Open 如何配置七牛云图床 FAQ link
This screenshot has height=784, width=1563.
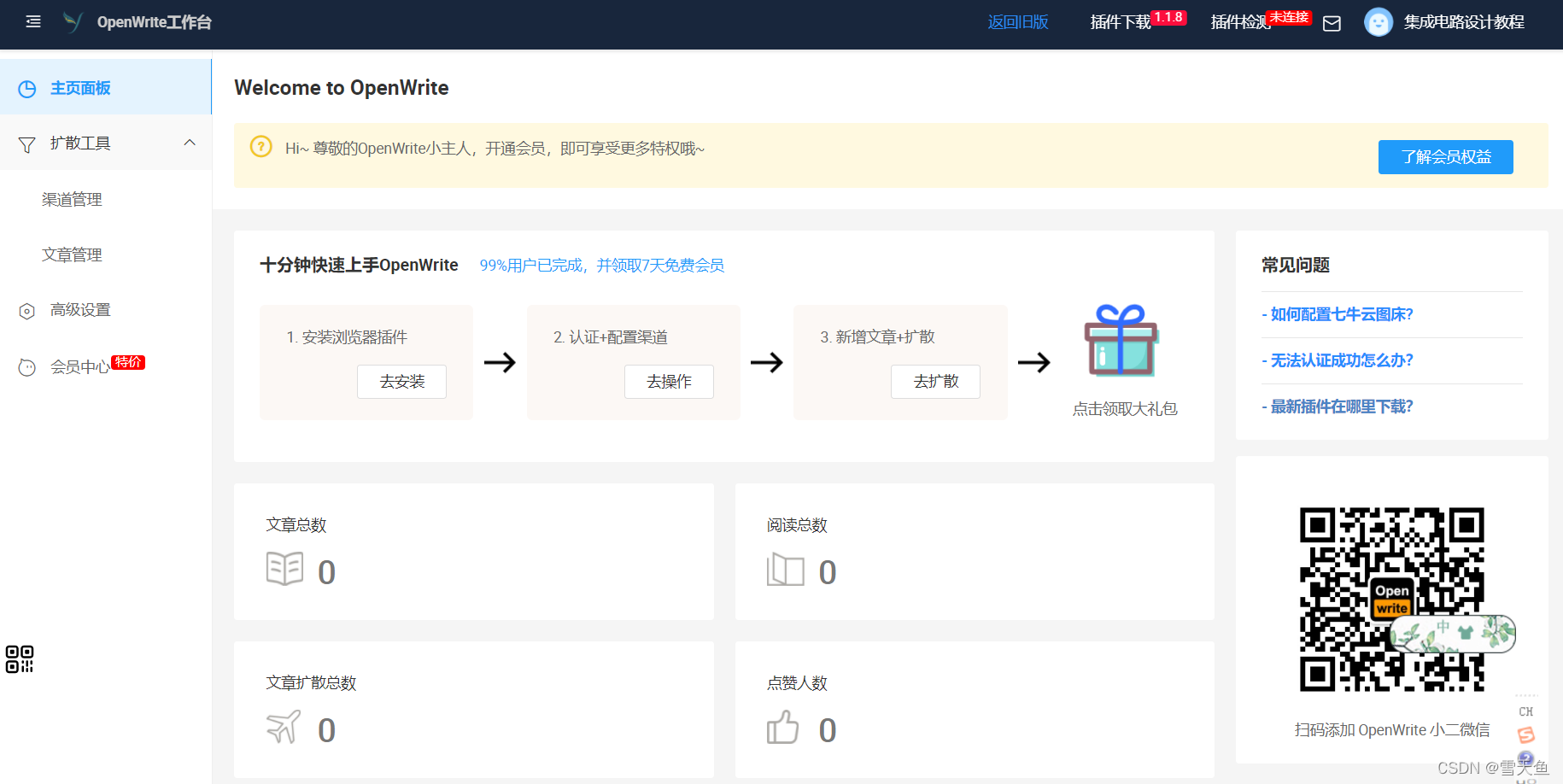[1338, 314]
